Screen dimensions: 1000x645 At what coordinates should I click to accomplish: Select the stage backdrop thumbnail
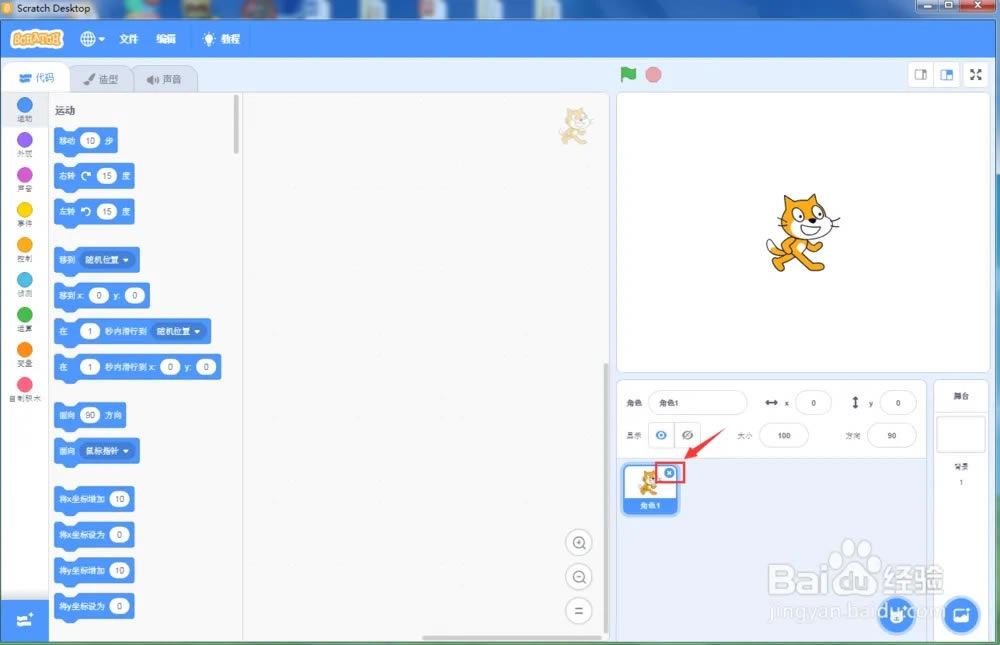point(961,434)
